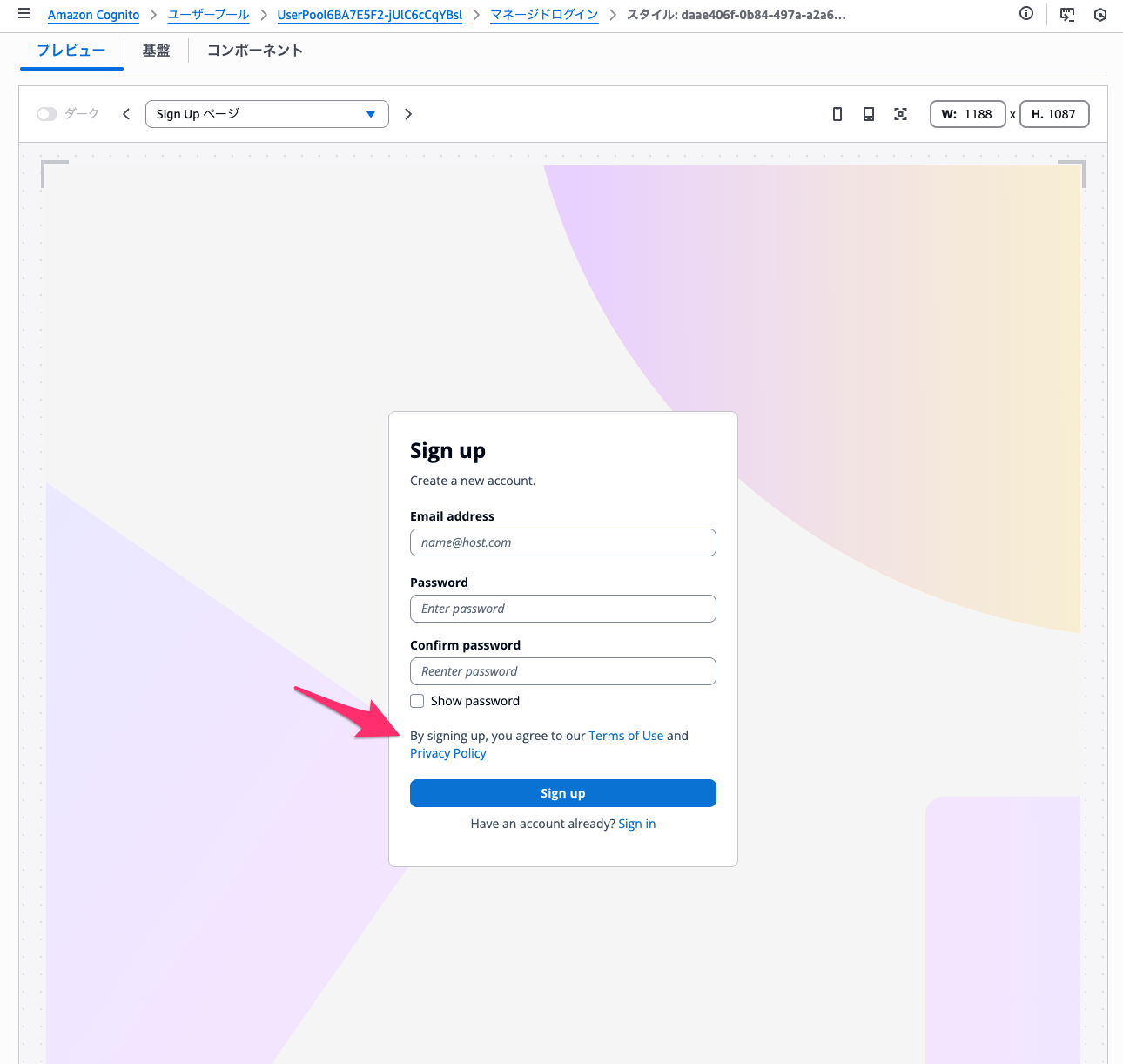Open the CloudShell icon in header
This screenshot has height=1064, width=1123.
[1066, 15]
